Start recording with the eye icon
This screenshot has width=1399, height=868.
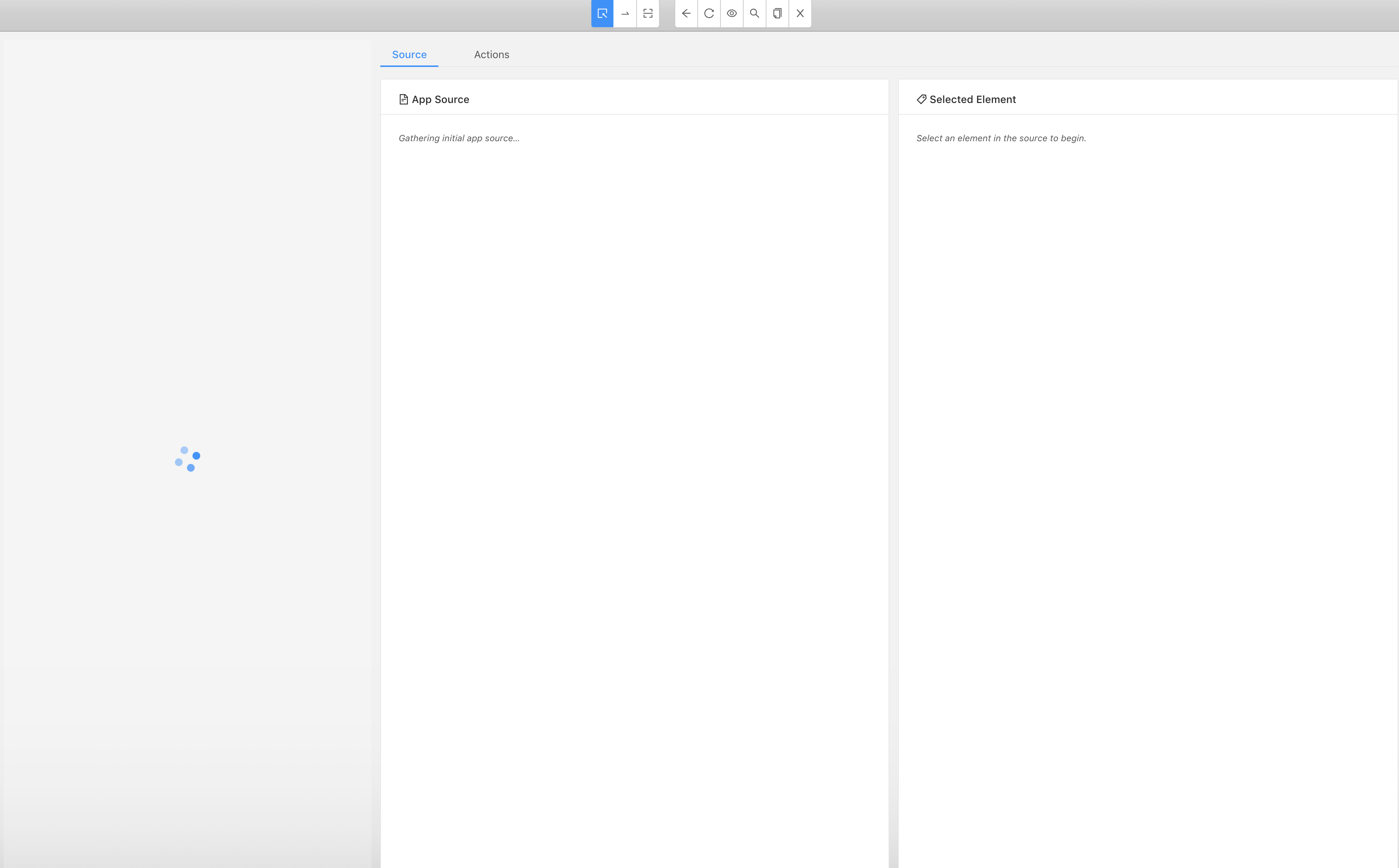732,13
